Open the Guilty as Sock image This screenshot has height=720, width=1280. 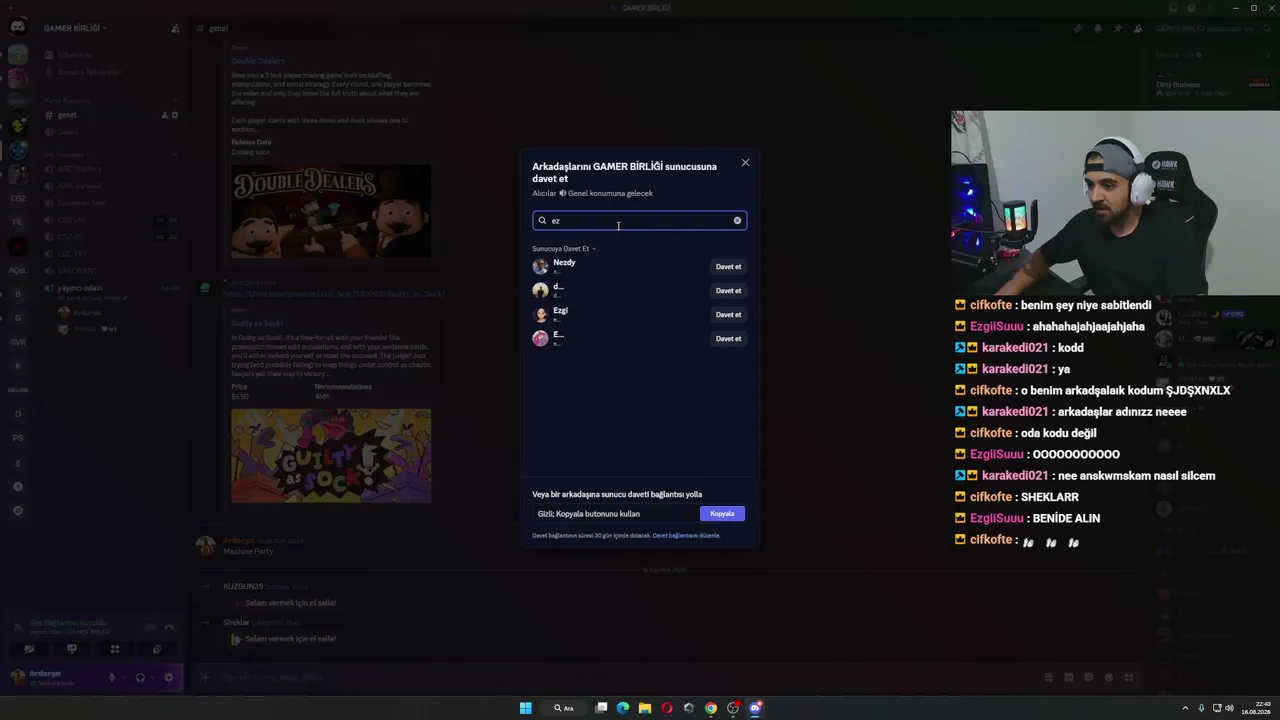point(331,456)
